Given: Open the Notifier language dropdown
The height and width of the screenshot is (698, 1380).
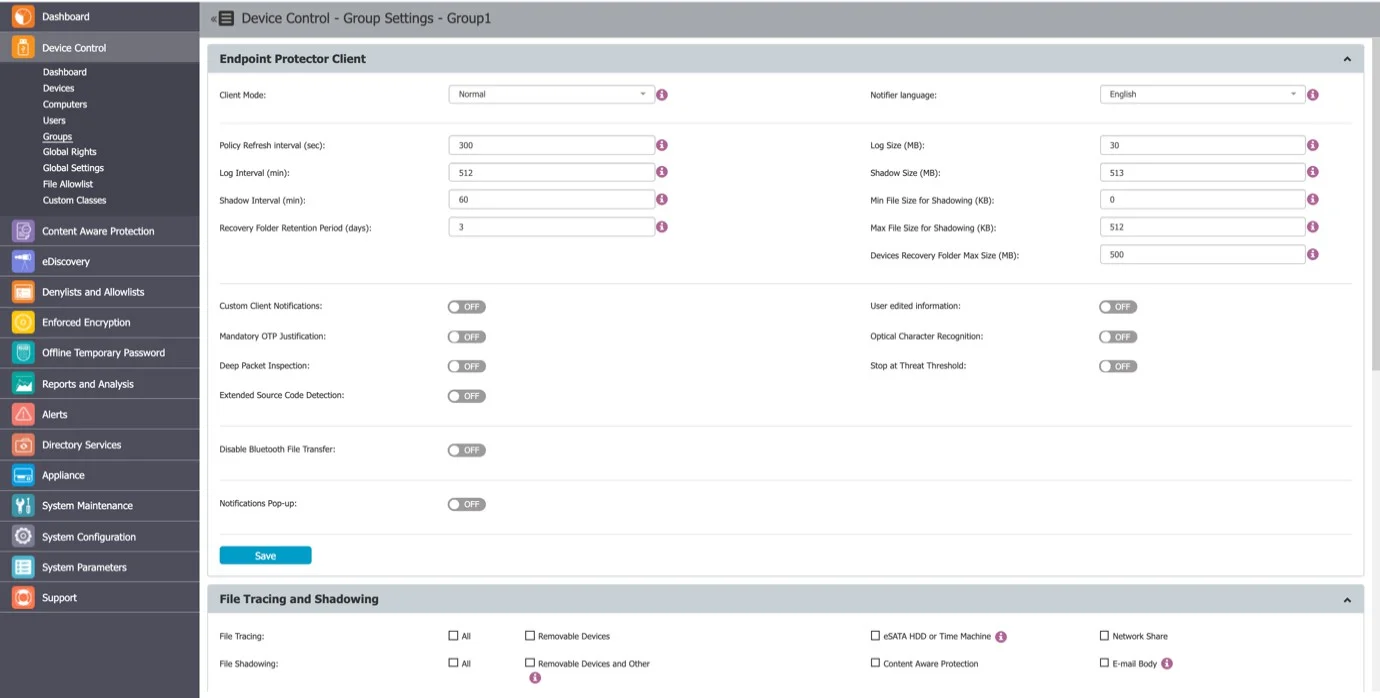Looking at the screenshot, I should pyautogui.click(x=1202, y=94).
